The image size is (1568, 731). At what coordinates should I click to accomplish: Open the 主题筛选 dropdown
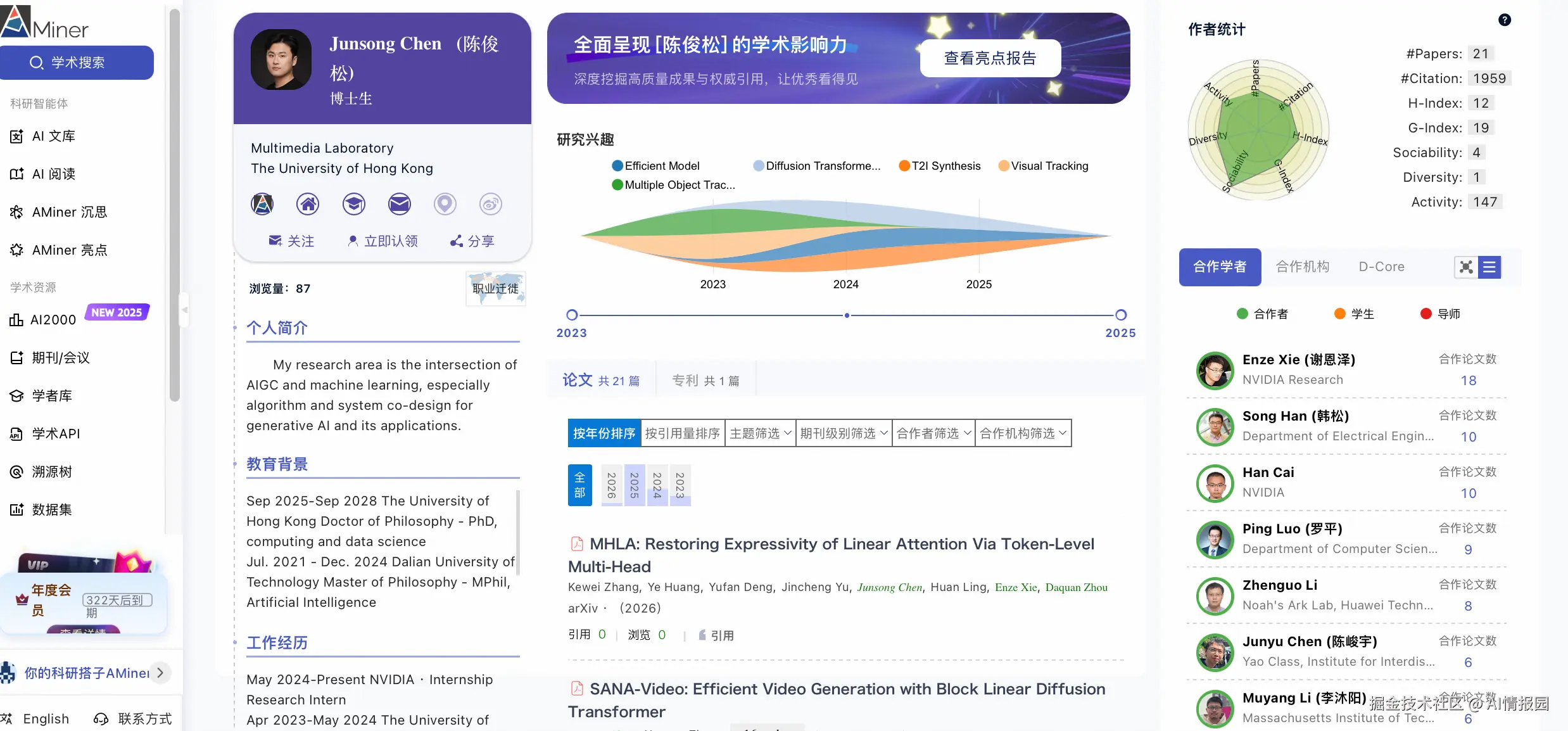coord(759,433)
